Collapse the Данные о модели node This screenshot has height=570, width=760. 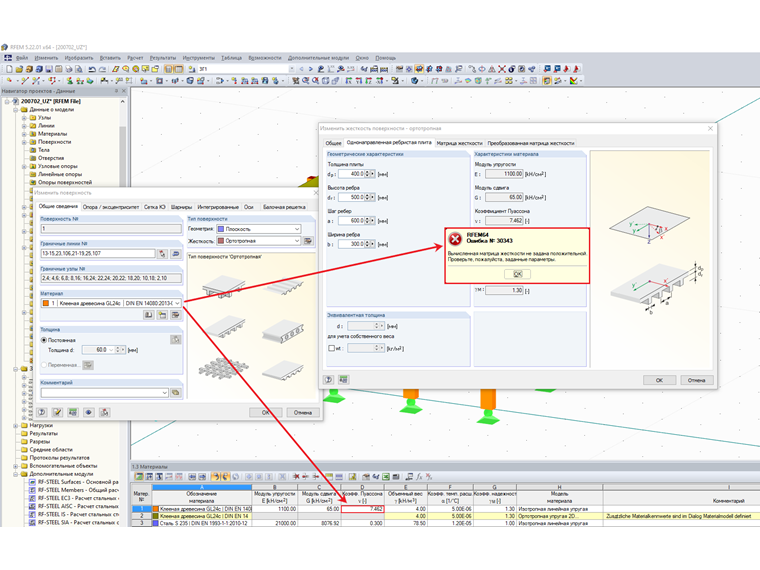click(x=16, y=110)
